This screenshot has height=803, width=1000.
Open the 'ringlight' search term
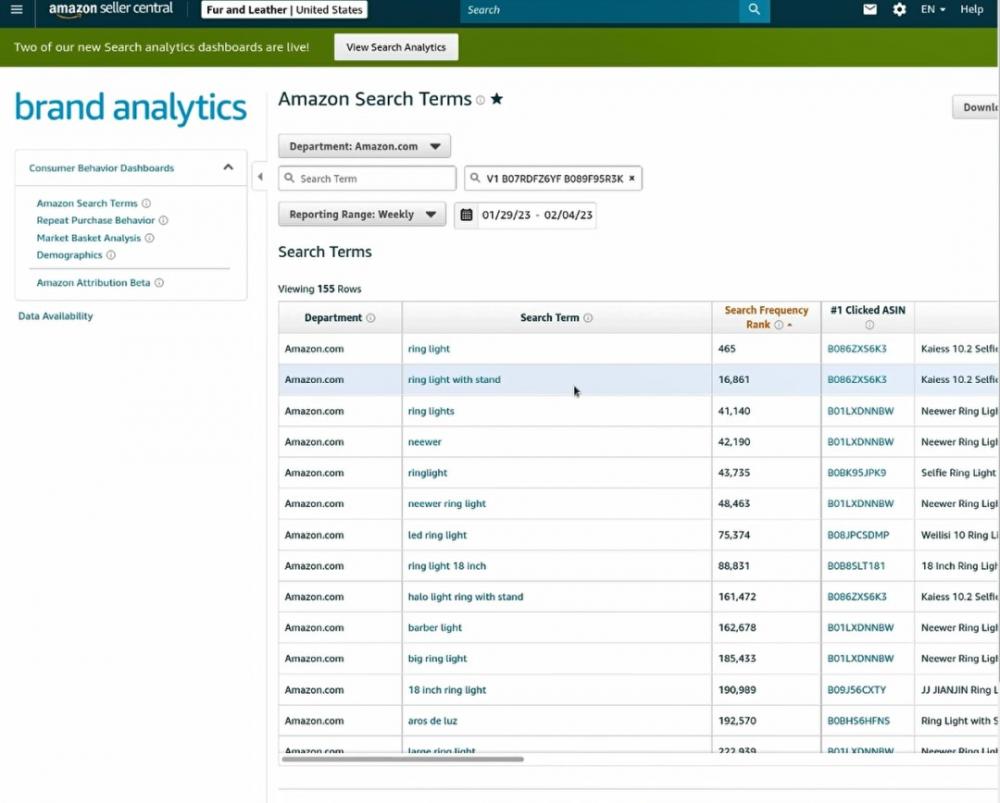tap(427, 473)
